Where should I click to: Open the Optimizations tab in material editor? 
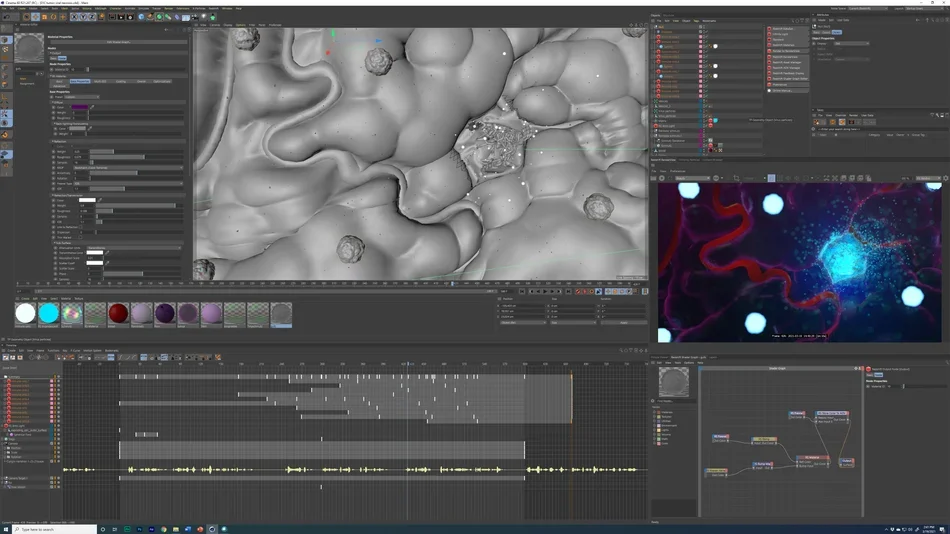(162, 81)
